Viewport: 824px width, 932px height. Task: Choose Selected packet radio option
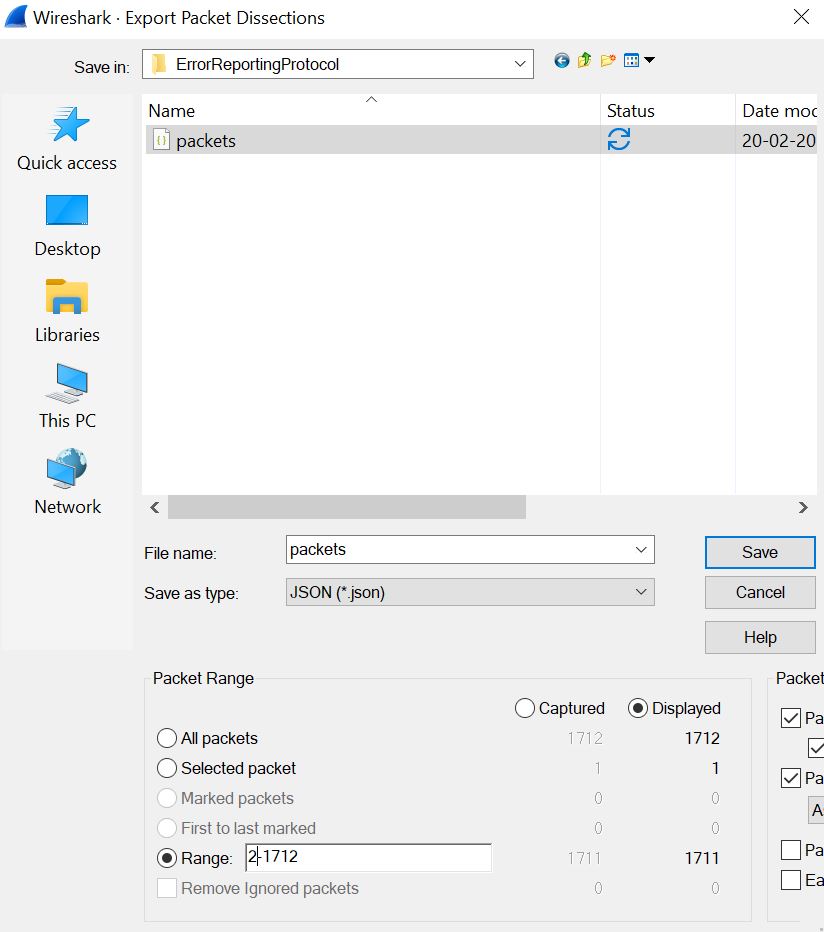pyautogui.click(x=166, y=768)
